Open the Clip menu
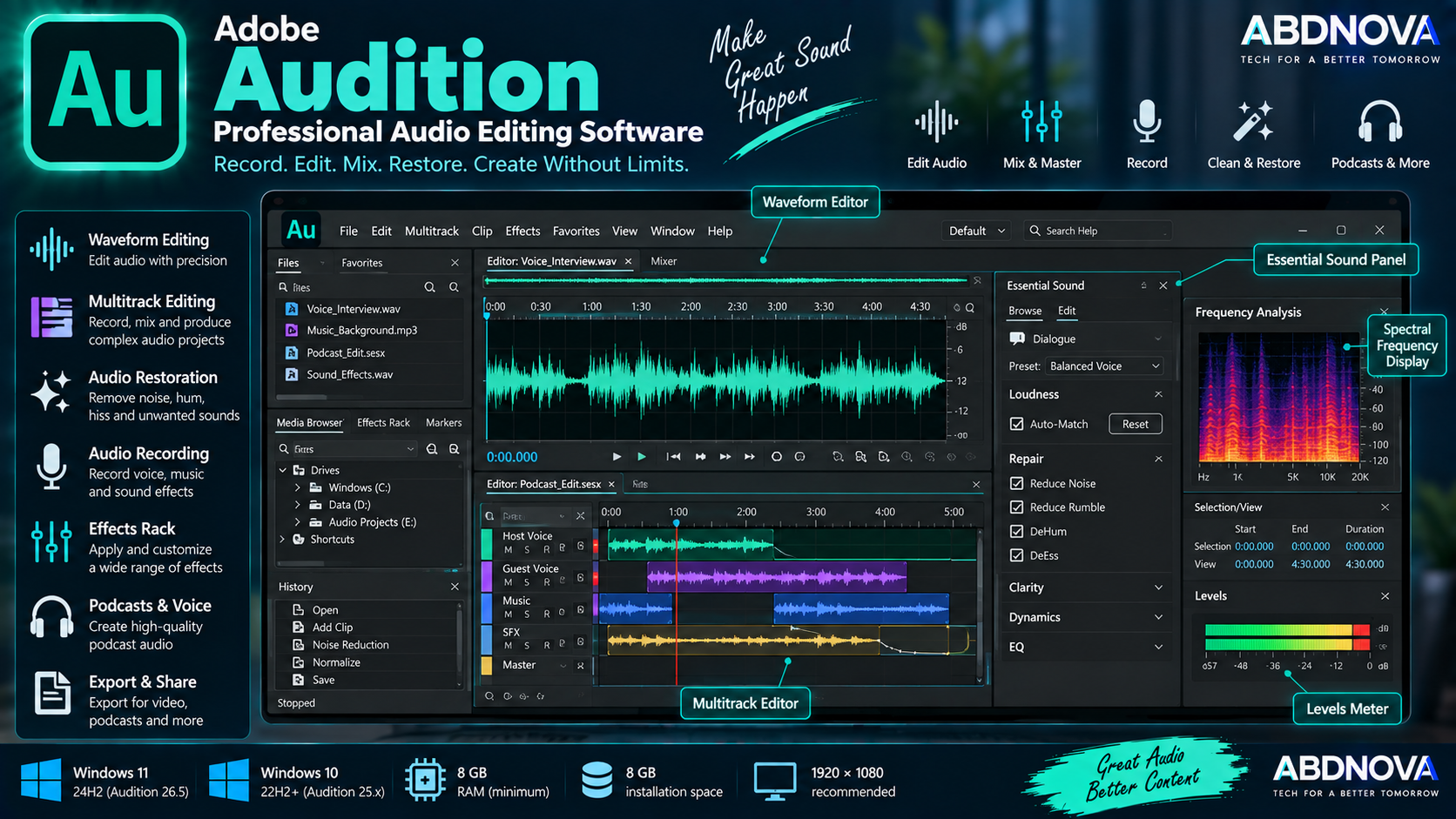The image size is (1456, 819). pyautogui.click(x=482, y=231)
